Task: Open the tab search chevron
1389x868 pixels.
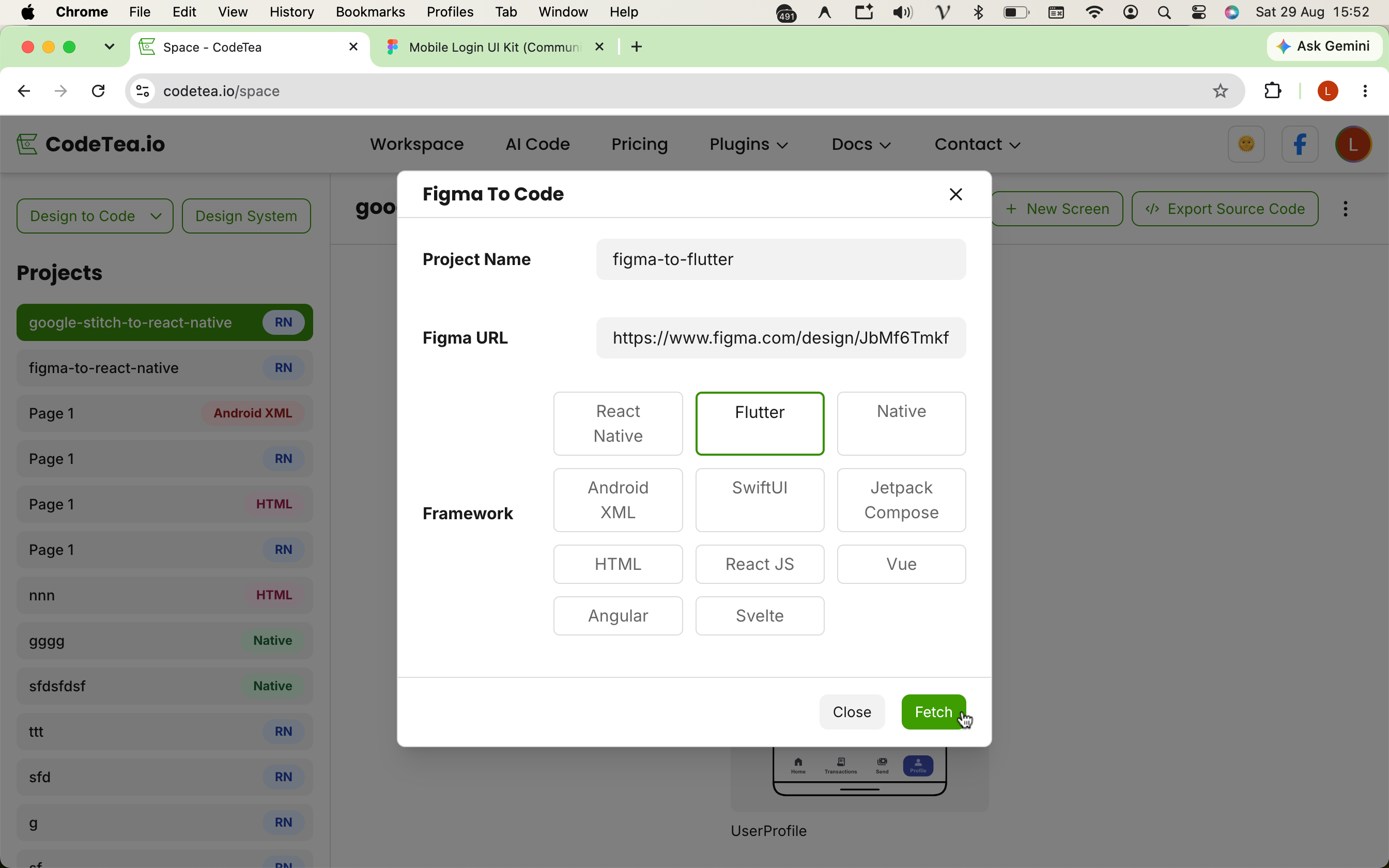Action: 109,47
